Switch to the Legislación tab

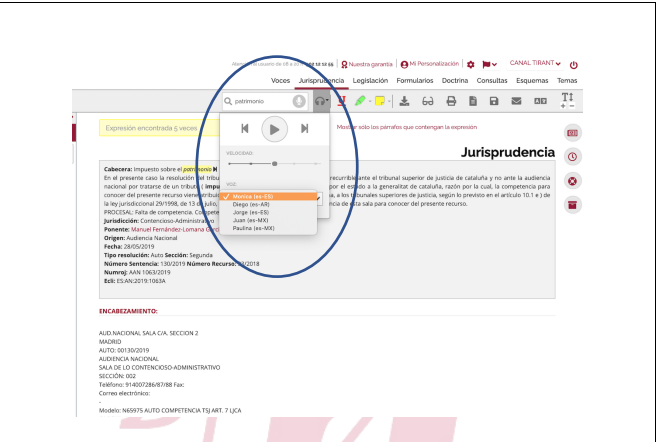coord(370,80)
